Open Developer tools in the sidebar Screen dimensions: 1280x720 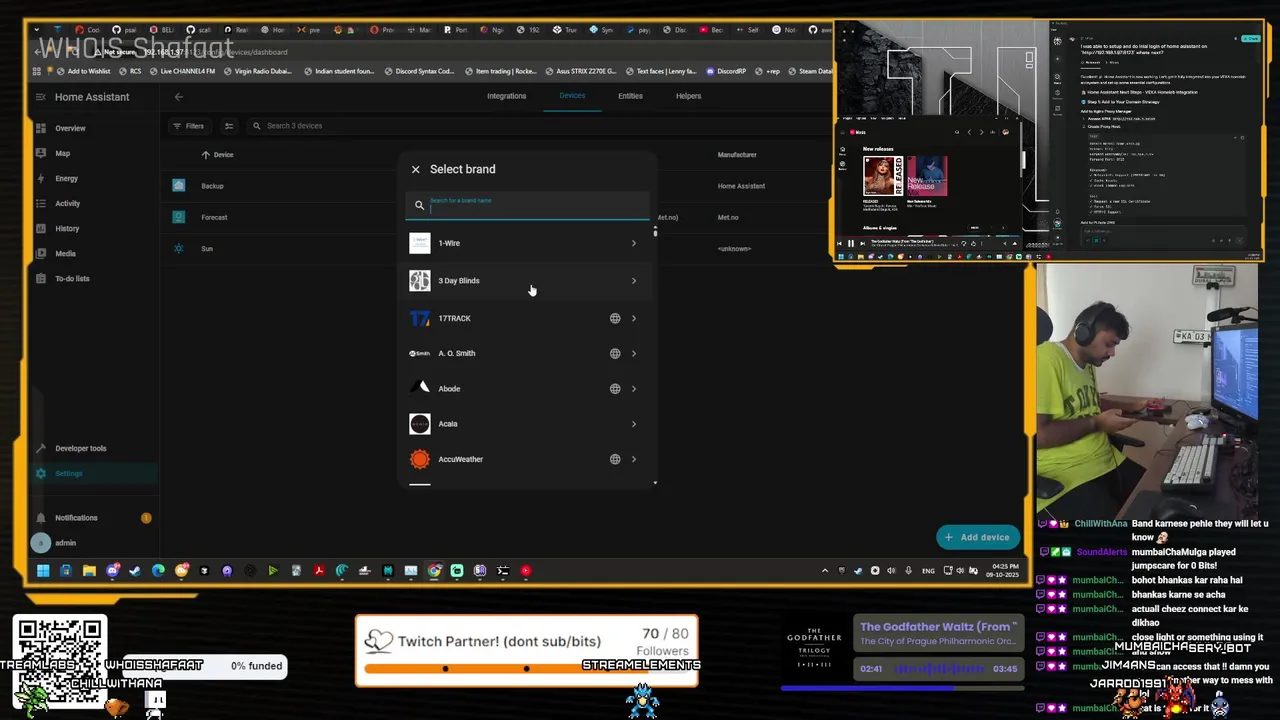coord(94,448)
